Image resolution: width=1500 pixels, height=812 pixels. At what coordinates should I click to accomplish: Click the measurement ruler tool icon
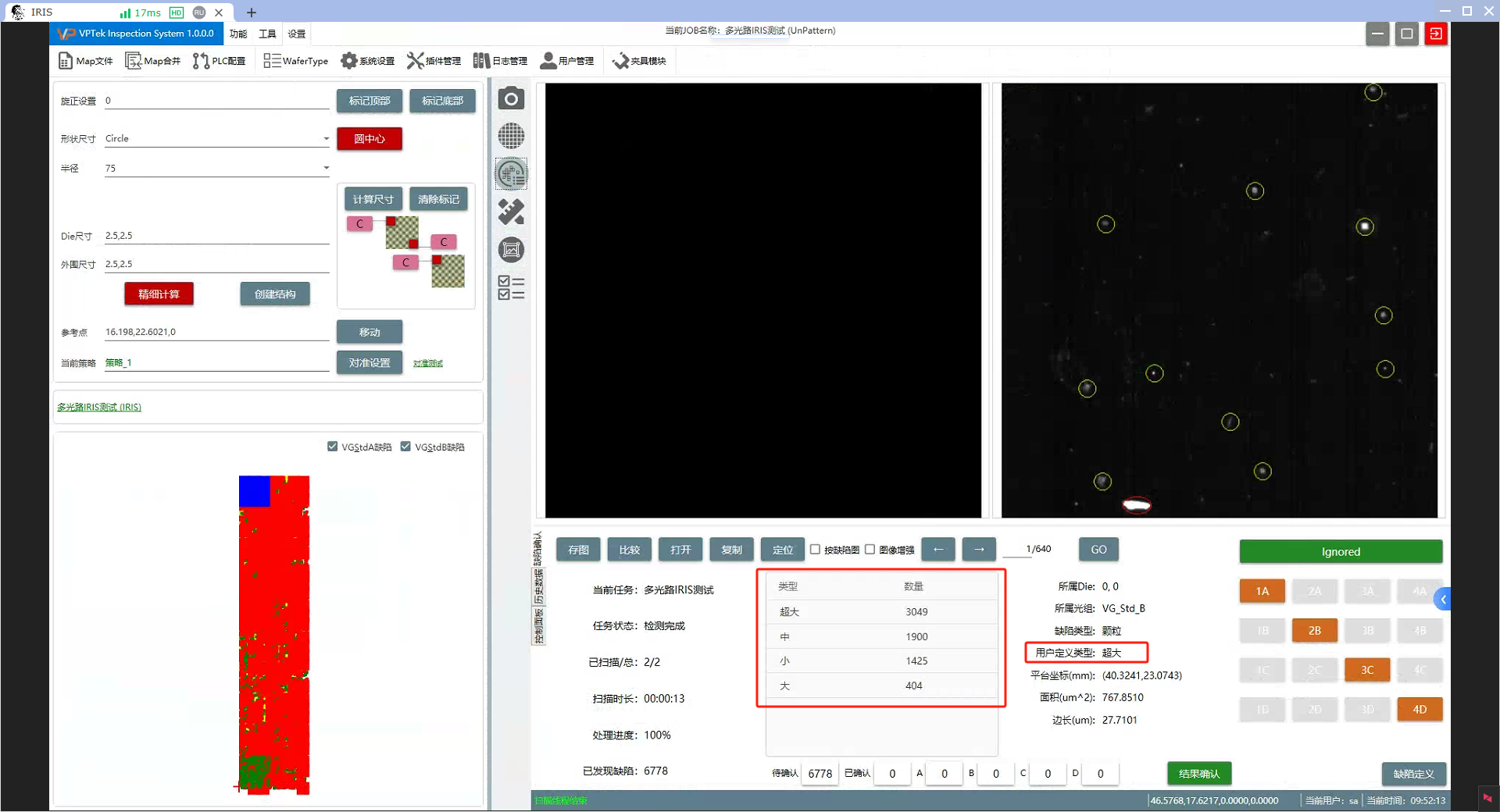click(x=511, y=212)
